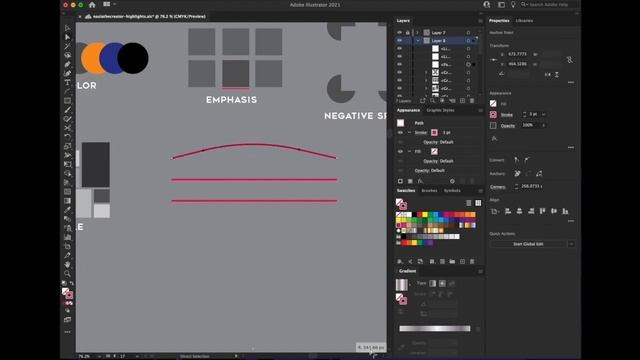Select the Zoom magnifier tool
The width and height of the screenshot is (640, 360).
tap(67, 273)
